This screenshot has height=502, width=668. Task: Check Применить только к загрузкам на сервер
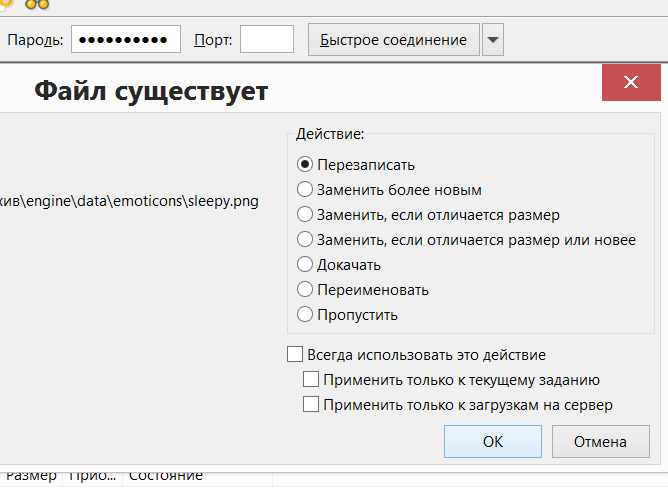point(311,405)
